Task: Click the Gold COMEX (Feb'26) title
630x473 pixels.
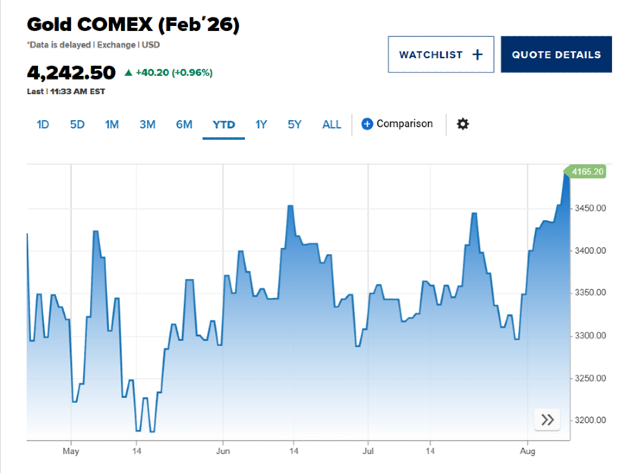Action: [133, 23]
